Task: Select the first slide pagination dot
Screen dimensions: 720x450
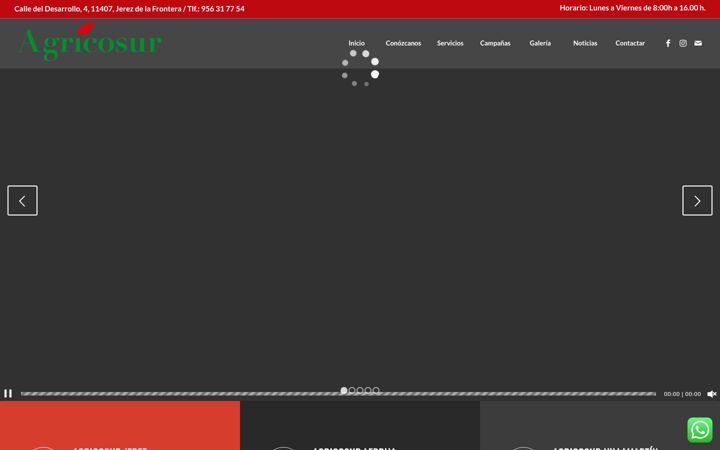Action: (344, 390)
